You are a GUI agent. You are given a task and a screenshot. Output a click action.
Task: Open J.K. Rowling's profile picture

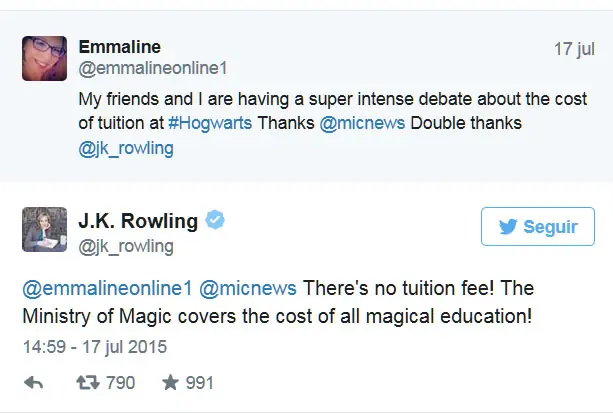pyautogui.click(x=44, y=231)
